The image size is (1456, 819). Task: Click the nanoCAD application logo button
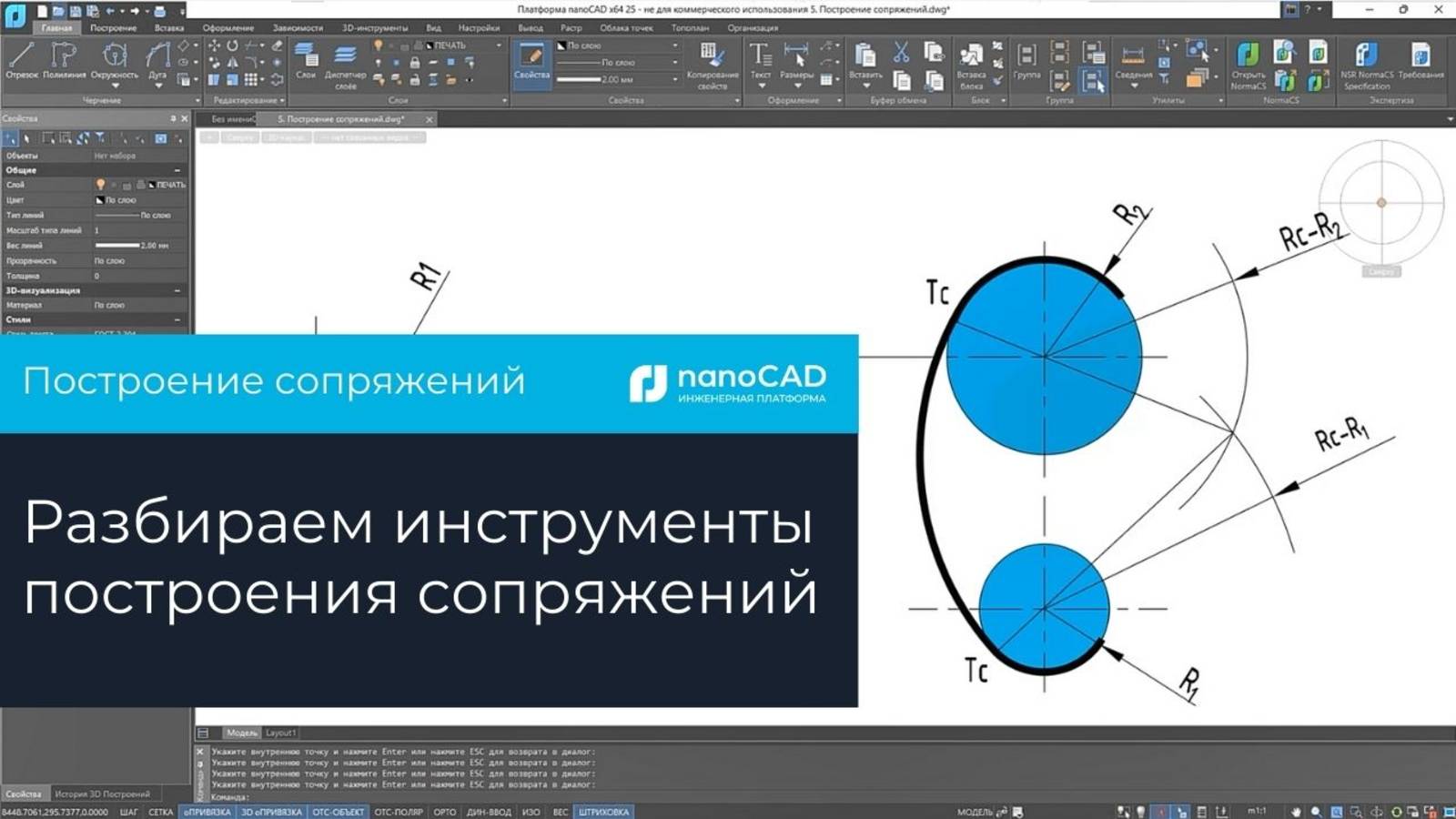(15, 15)
